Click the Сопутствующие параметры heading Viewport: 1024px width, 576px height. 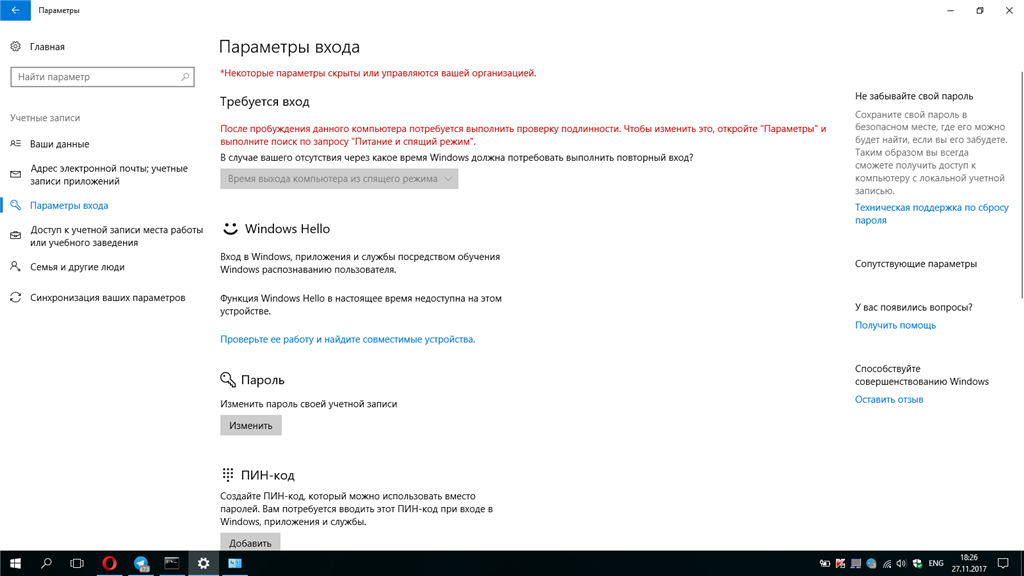tap(916, 264)
